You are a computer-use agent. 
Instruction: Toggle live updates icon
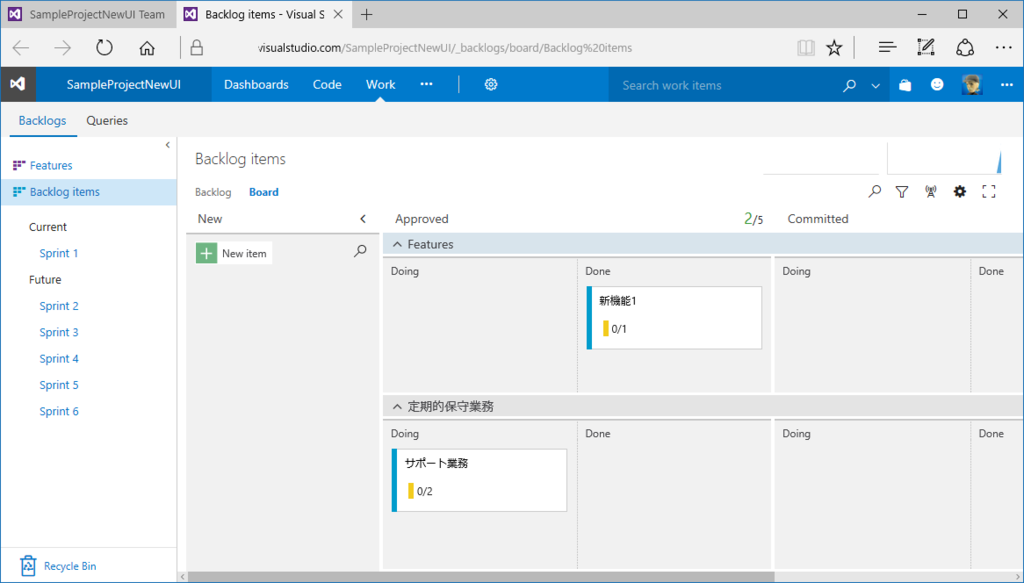(x=931, y=191)
